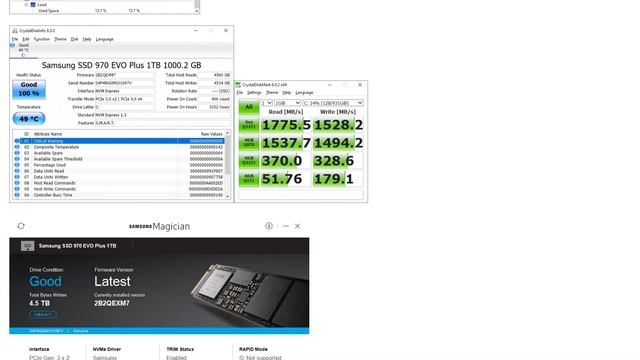Minimize the Samsung Magician window

(x=286, y=226)
